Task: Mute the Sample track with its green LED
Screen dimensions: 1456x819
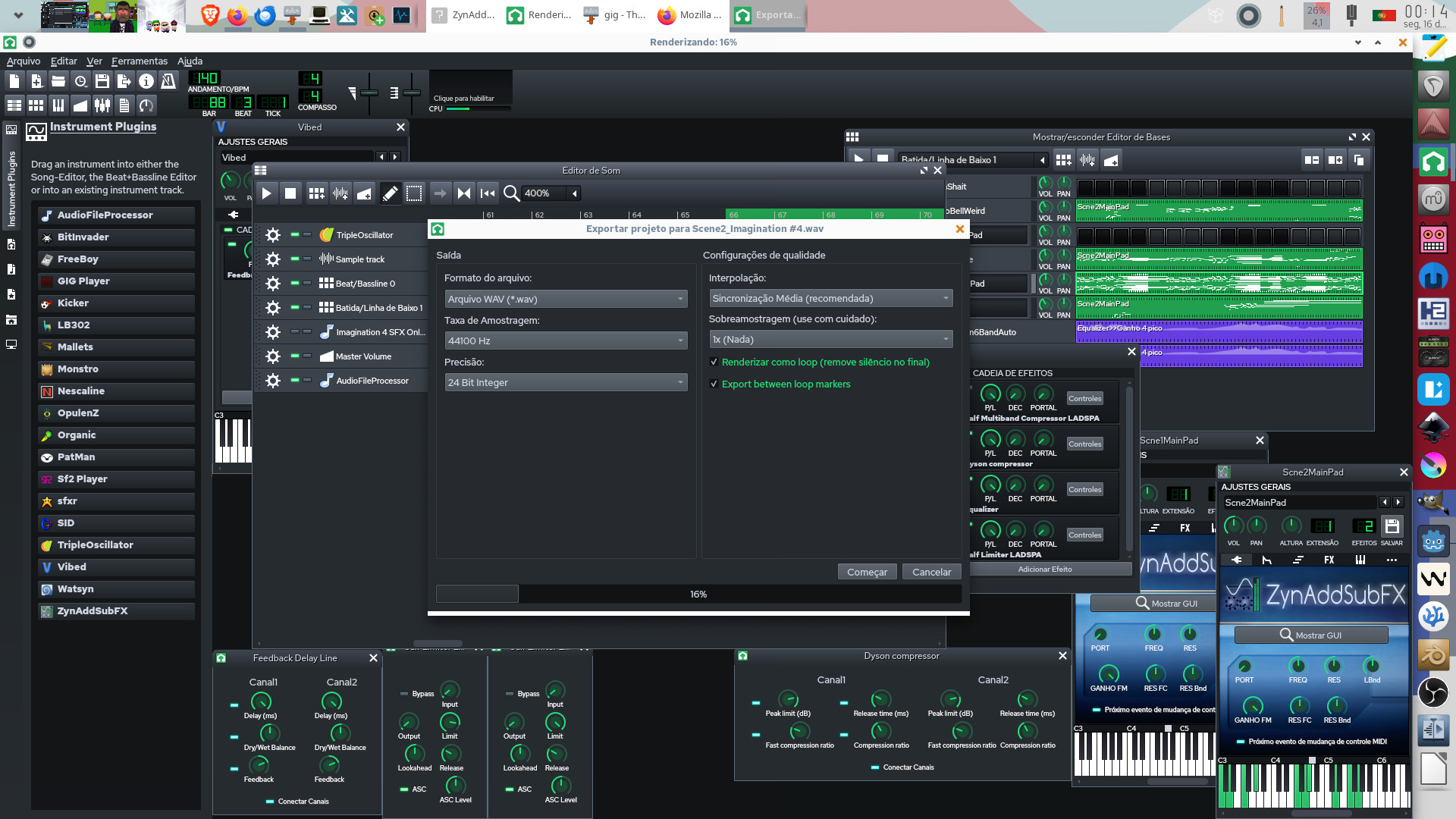Action: coord(295,259)
